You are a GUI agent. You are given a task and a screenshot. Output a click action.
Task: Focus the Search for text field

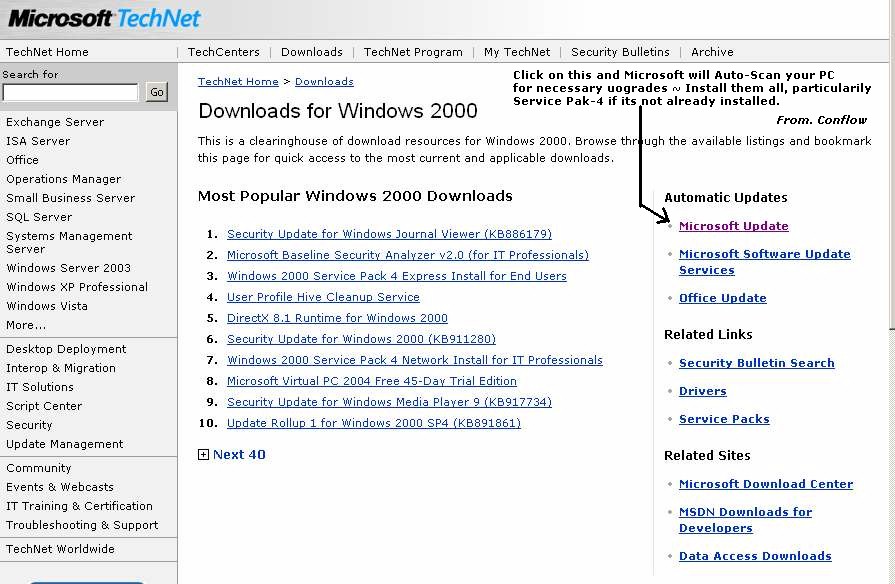(x=70, y=92)
